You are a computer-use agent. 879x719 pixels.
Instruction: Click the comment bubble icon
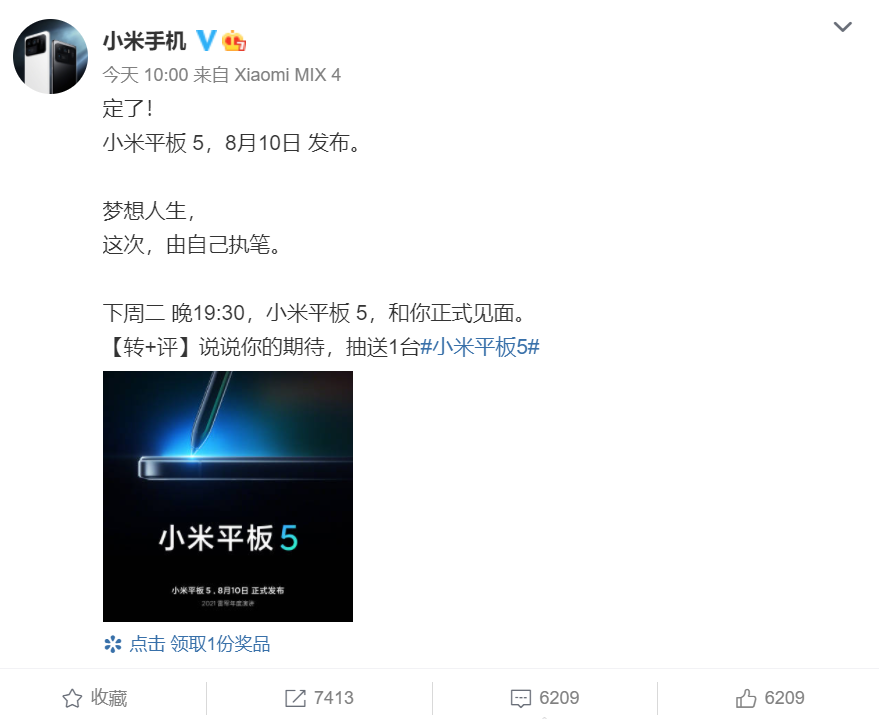point(521,698)
